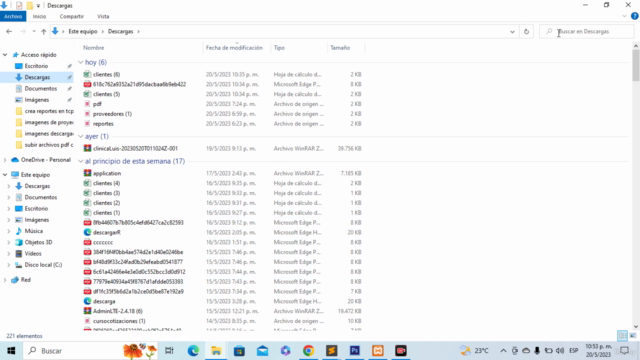Expand OneDrive - Personal in navigation pane

[5, 160]
